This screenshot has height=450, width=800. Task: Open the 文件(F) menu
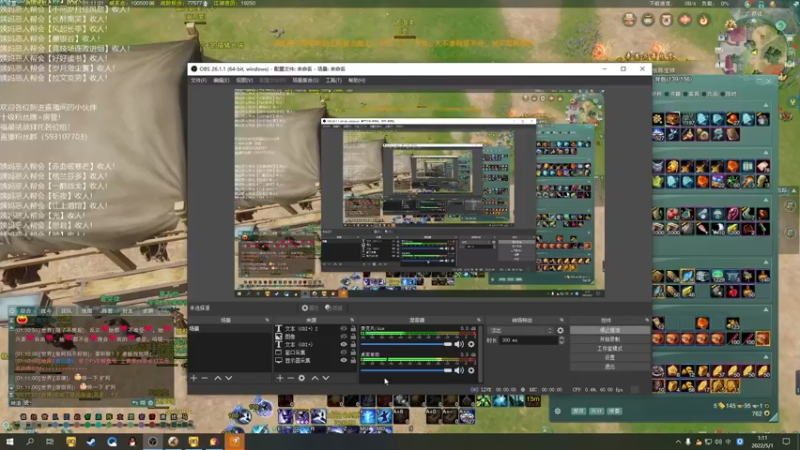198,81
